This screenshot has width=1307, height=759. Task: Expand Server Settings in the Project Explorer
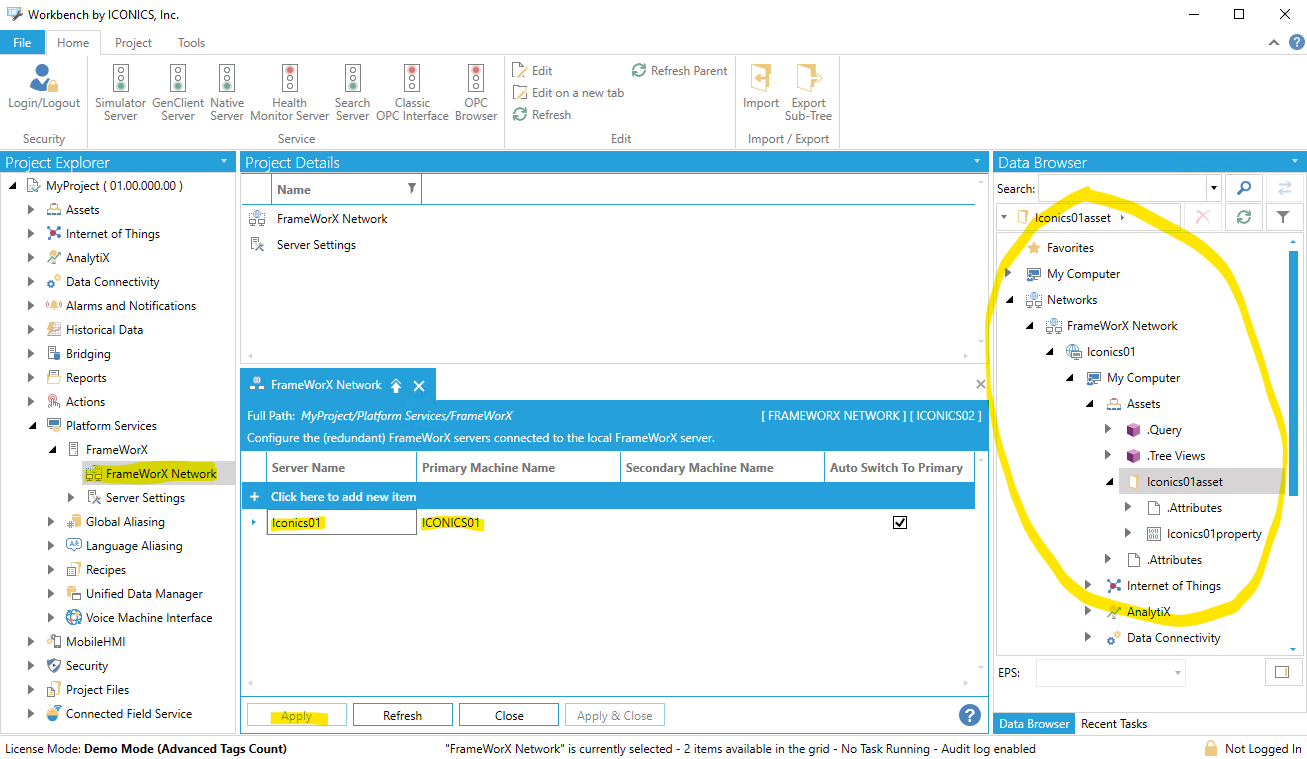coord(71,498)
